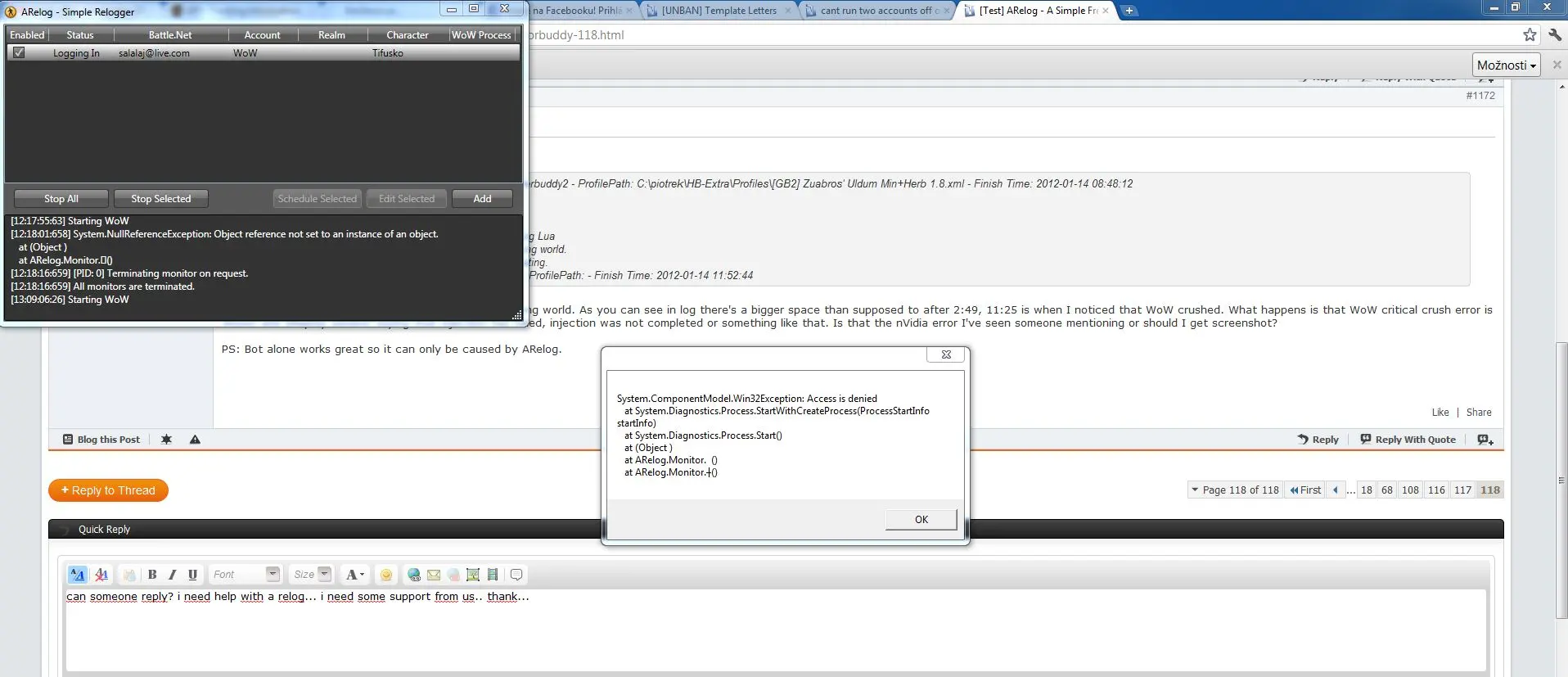
Task: Click the insert video filmstrip icon
Action: 493,575
